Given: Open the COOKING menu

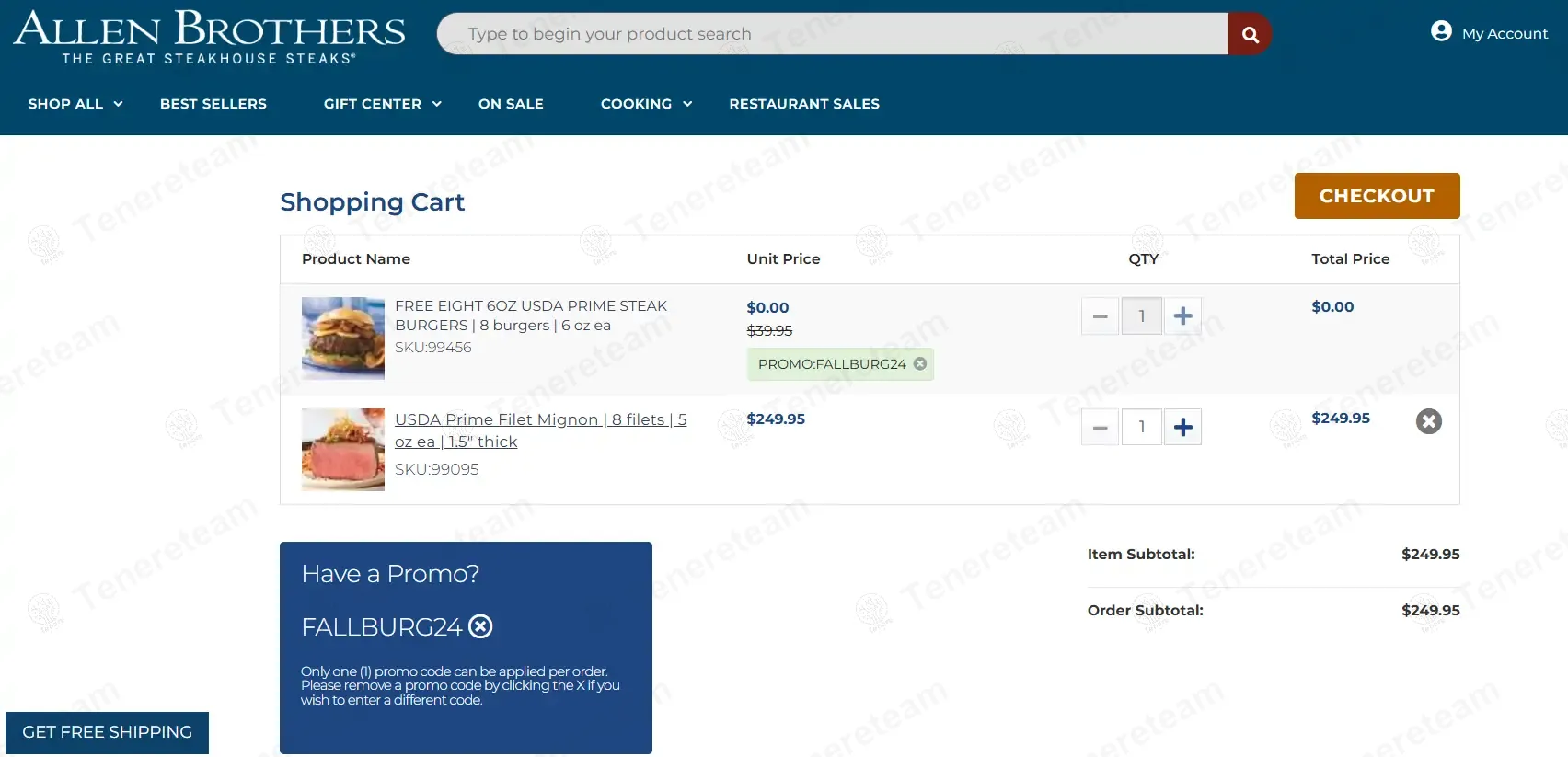Looking at the screenshot, I should [636, 104].
